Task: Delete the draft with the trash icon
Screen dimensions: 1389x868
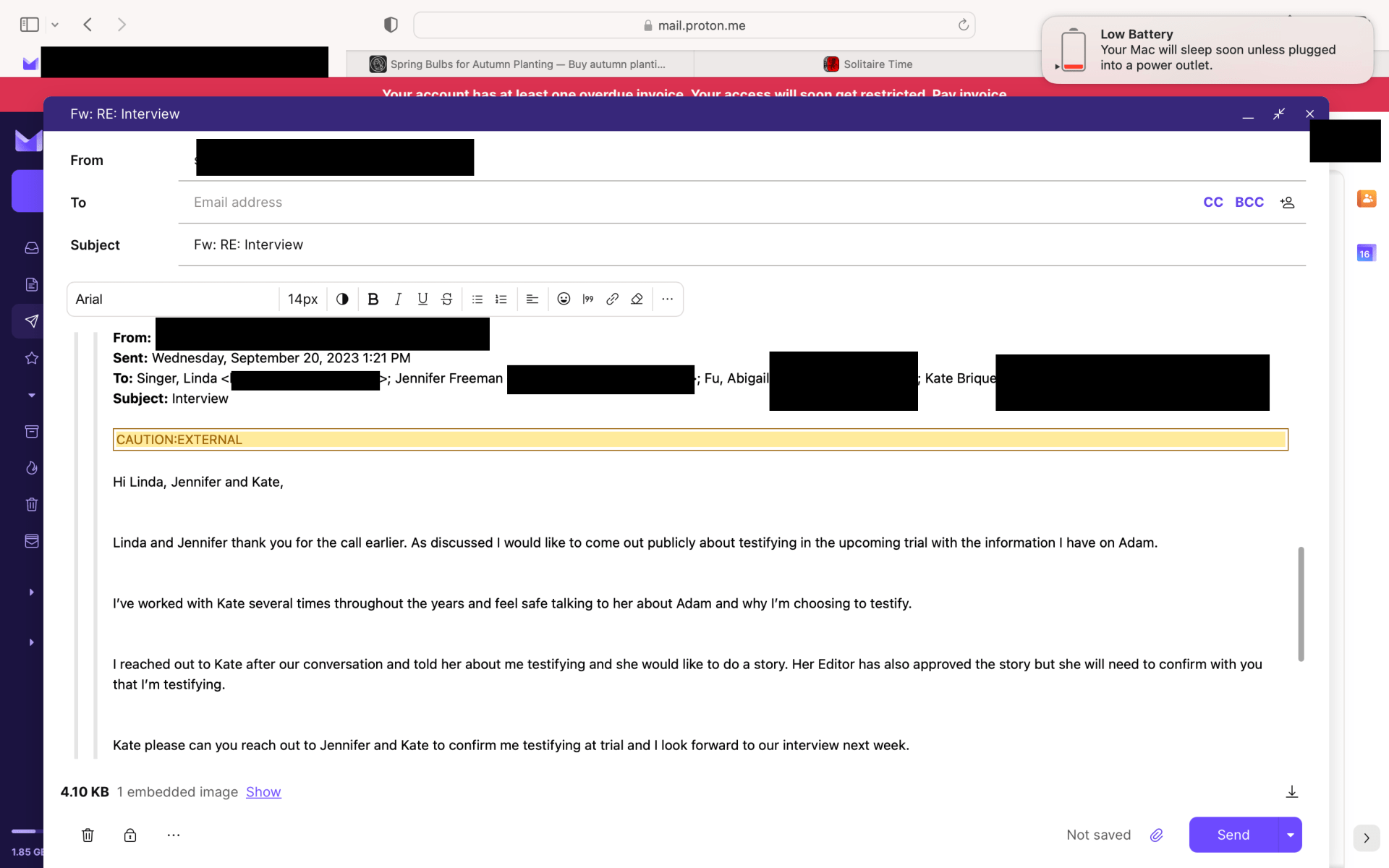Action: point(88,835)
